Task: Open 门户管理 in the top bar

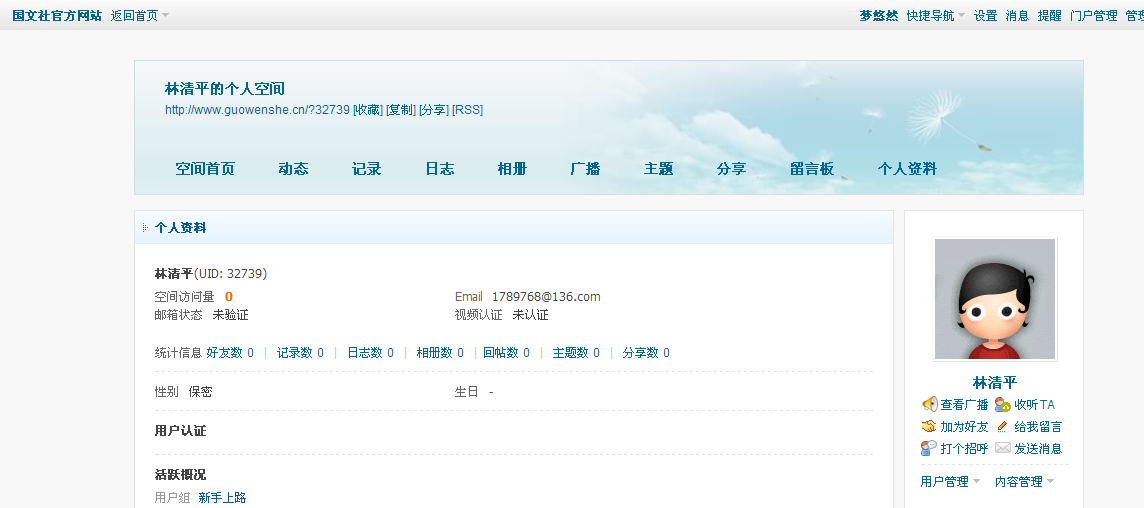Action: [x=1094, y=15]
